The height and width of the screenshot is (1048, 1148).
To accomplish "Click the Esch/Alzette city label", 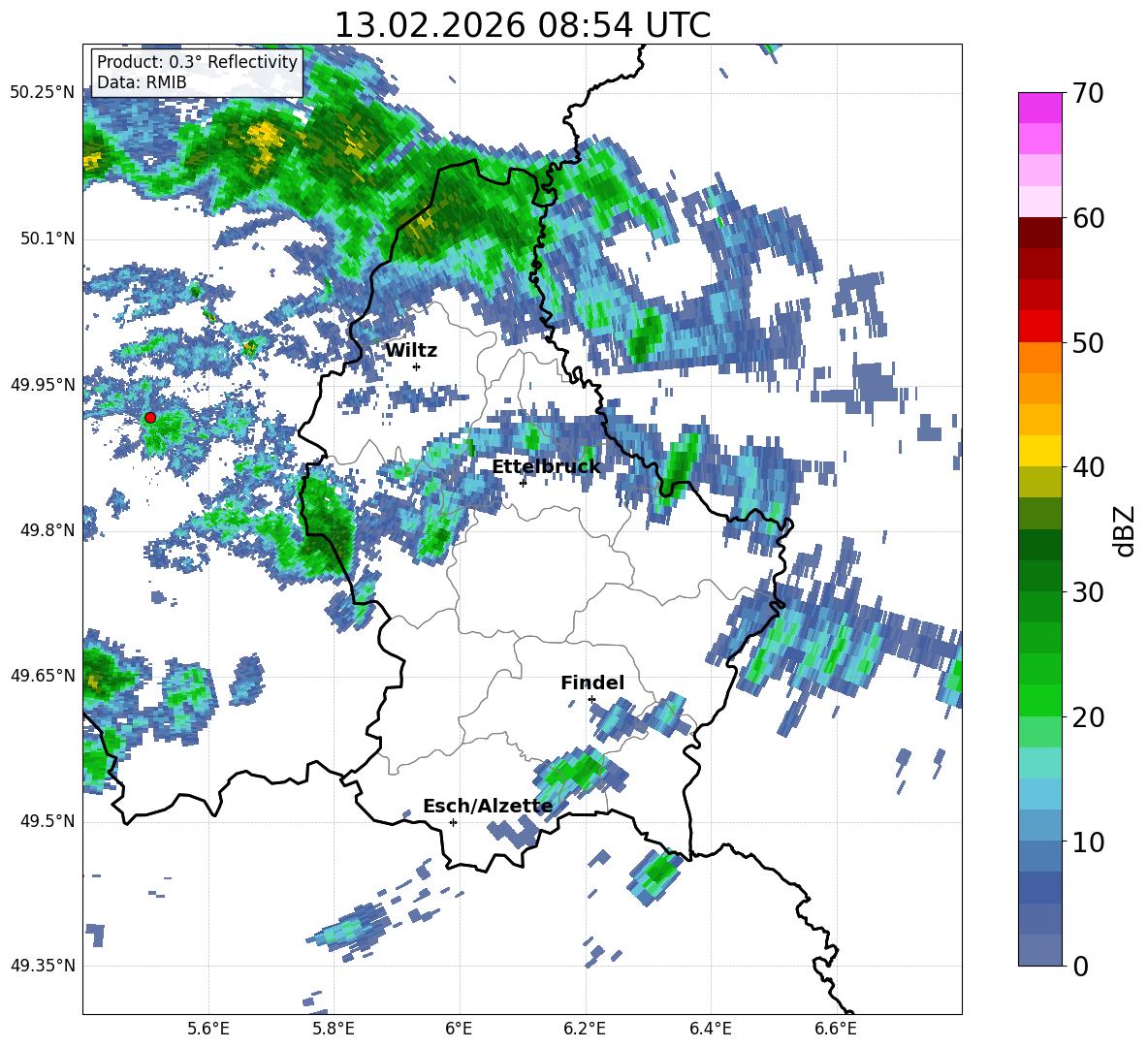I will [x=488, y=807].
